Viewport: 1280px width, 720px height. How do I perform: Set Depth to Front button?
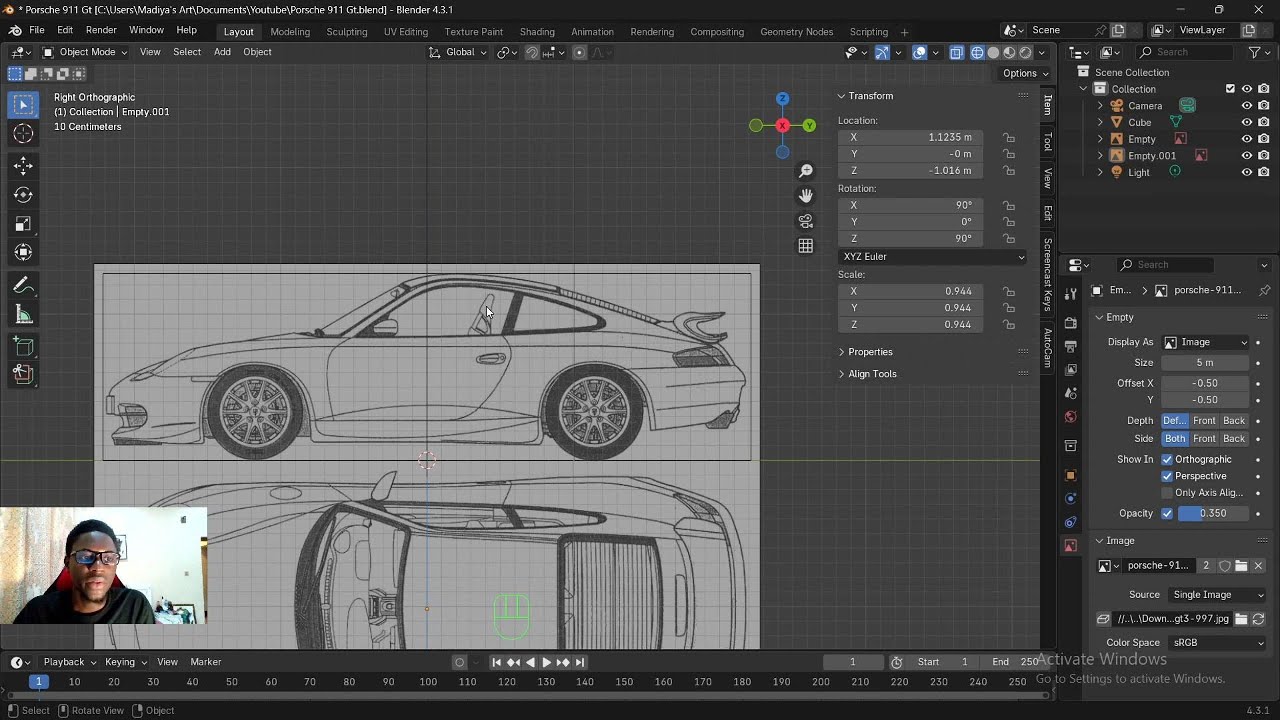coord(1204,421)
